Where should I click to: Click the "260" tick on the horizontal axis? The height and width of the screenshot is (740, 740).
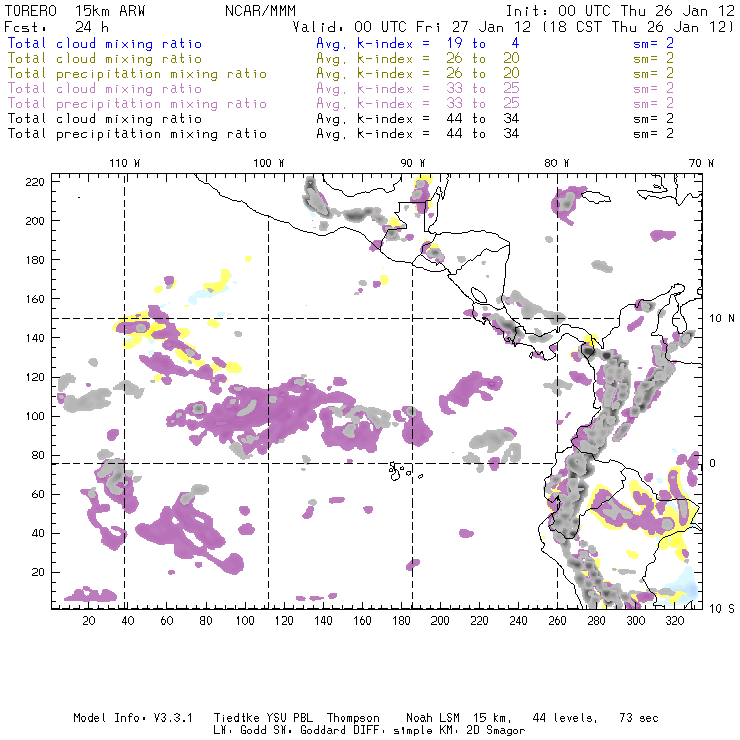(557, 621)
